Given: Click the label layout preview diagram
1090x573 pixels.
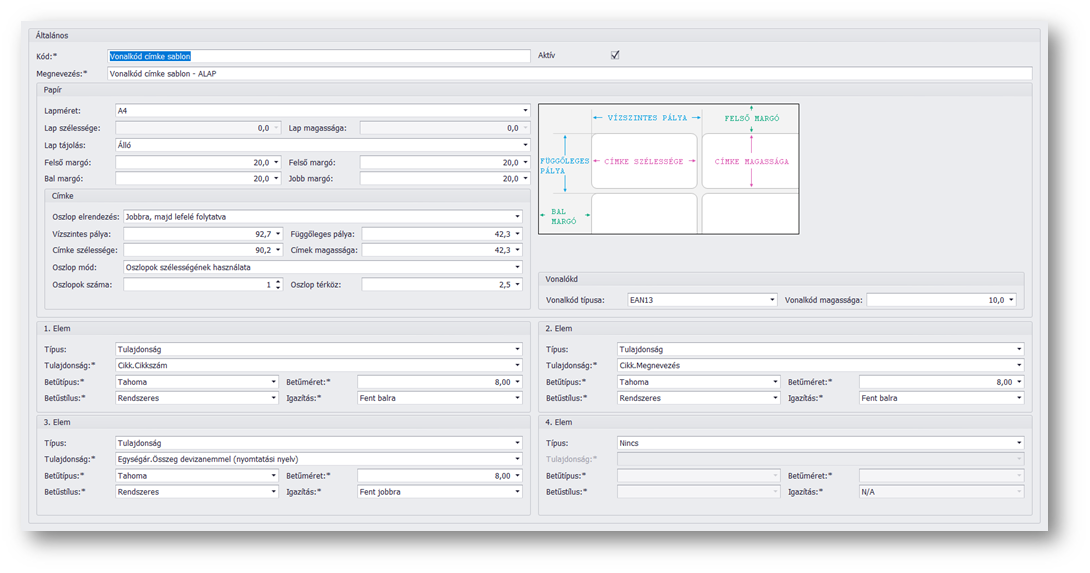Looking at the screenshot, I should tap(668, 169).
